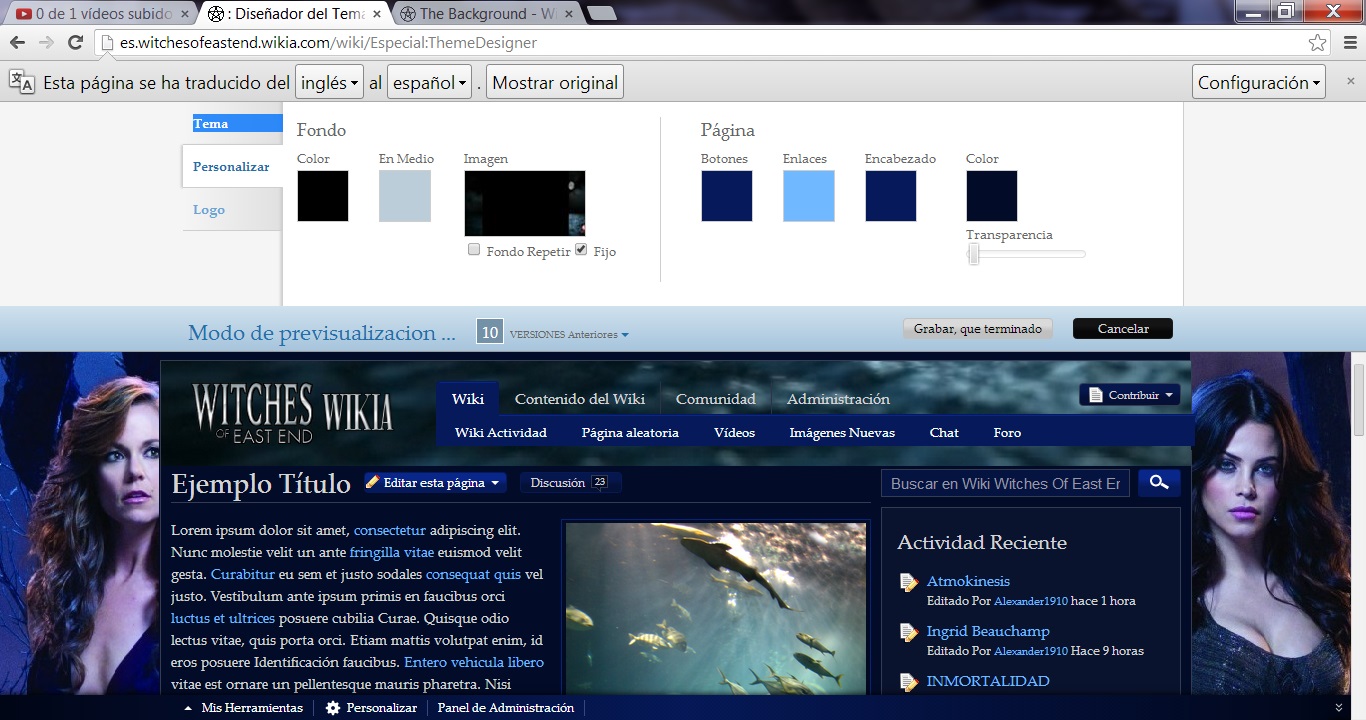1366x720 pixels.
Task: Open the Foro link
Action: tap(1007, 433)
